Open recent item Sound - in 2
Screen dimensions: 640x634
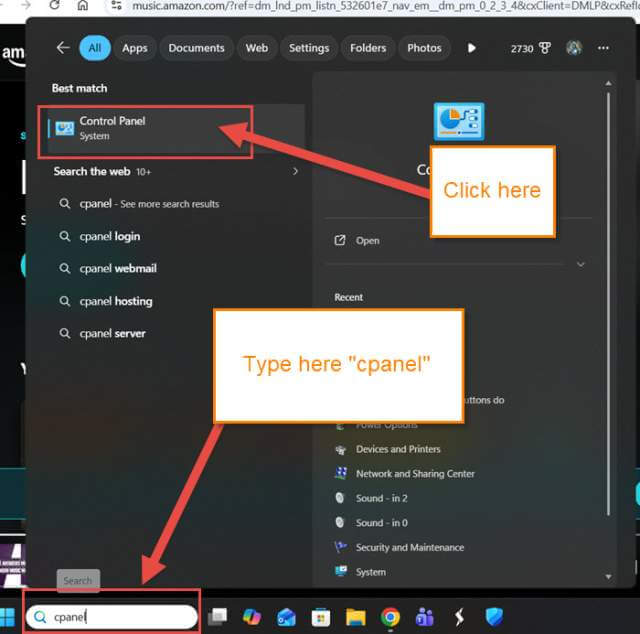pyautogui.click(x=381, y=498)
